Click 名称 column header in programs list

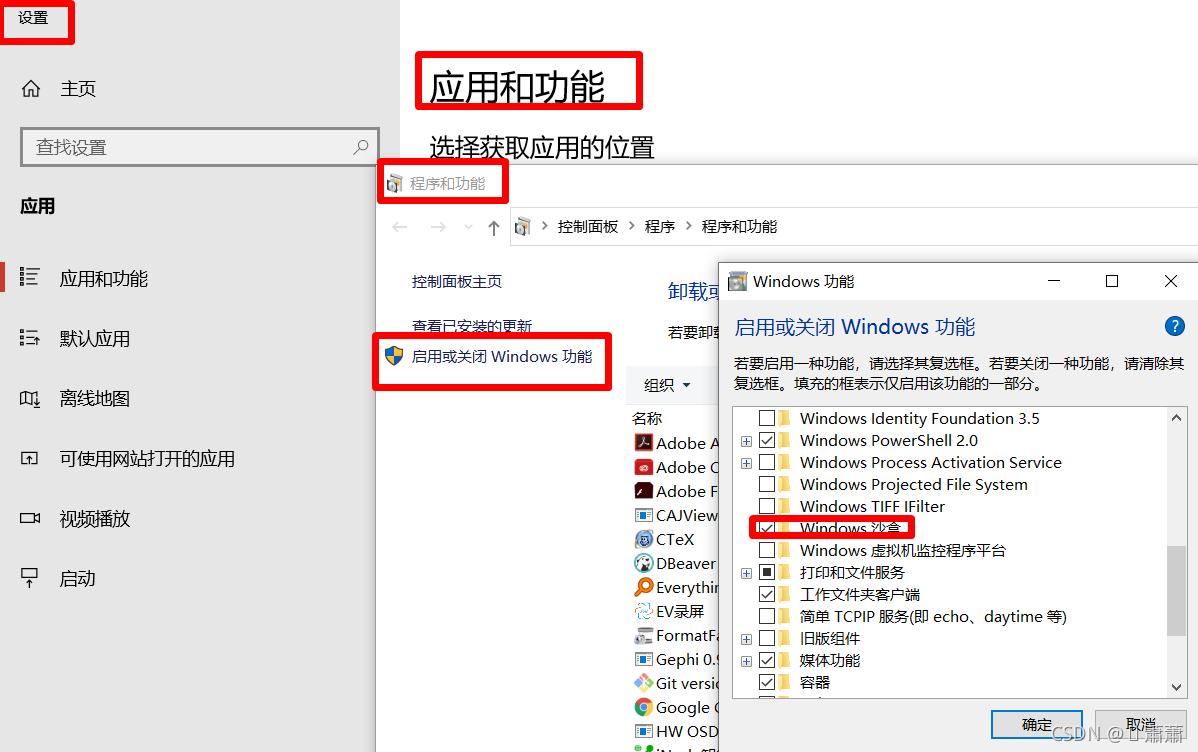(647, 418)
